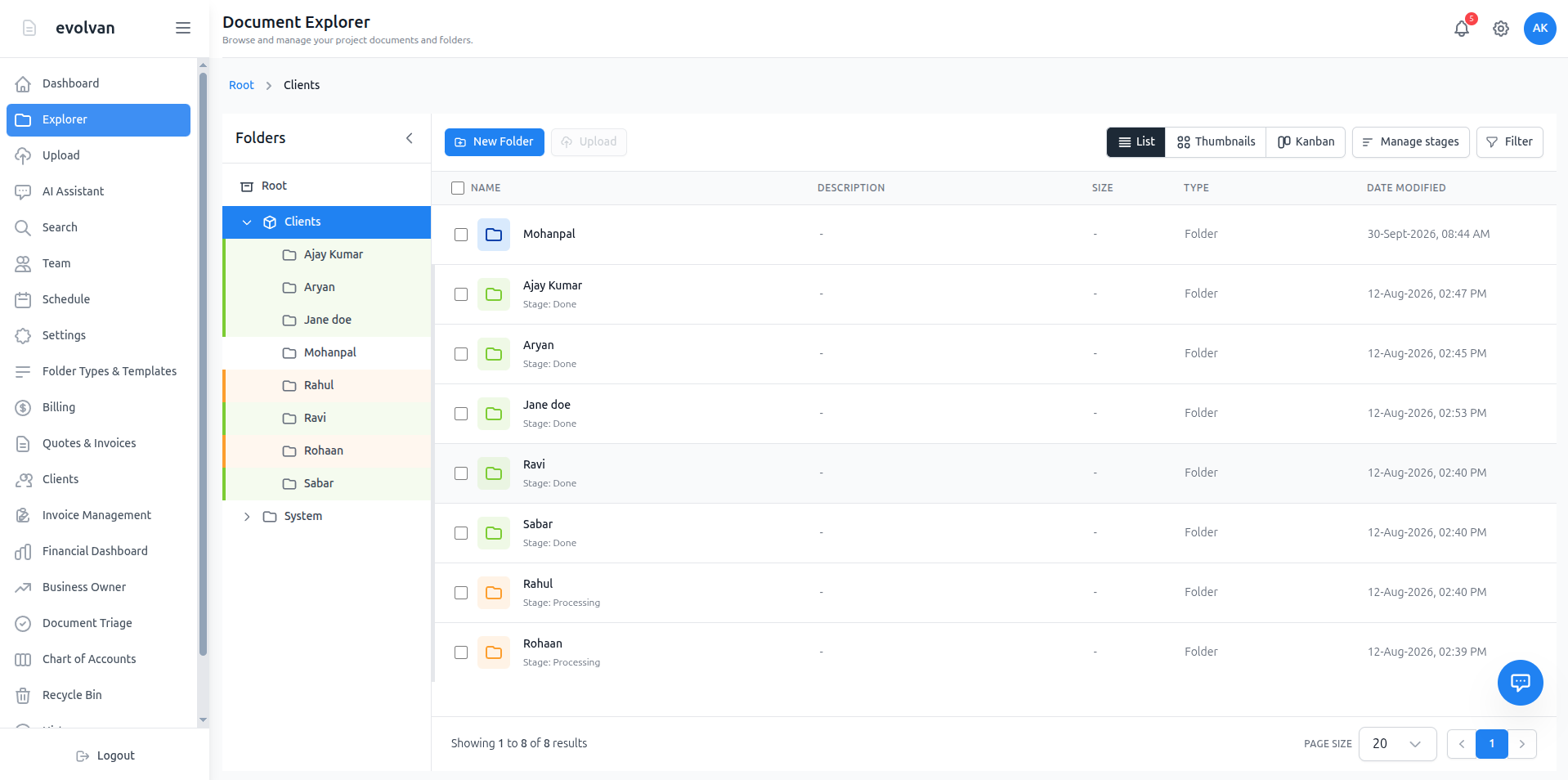Open the page size dropdown

pos(1397,744)
